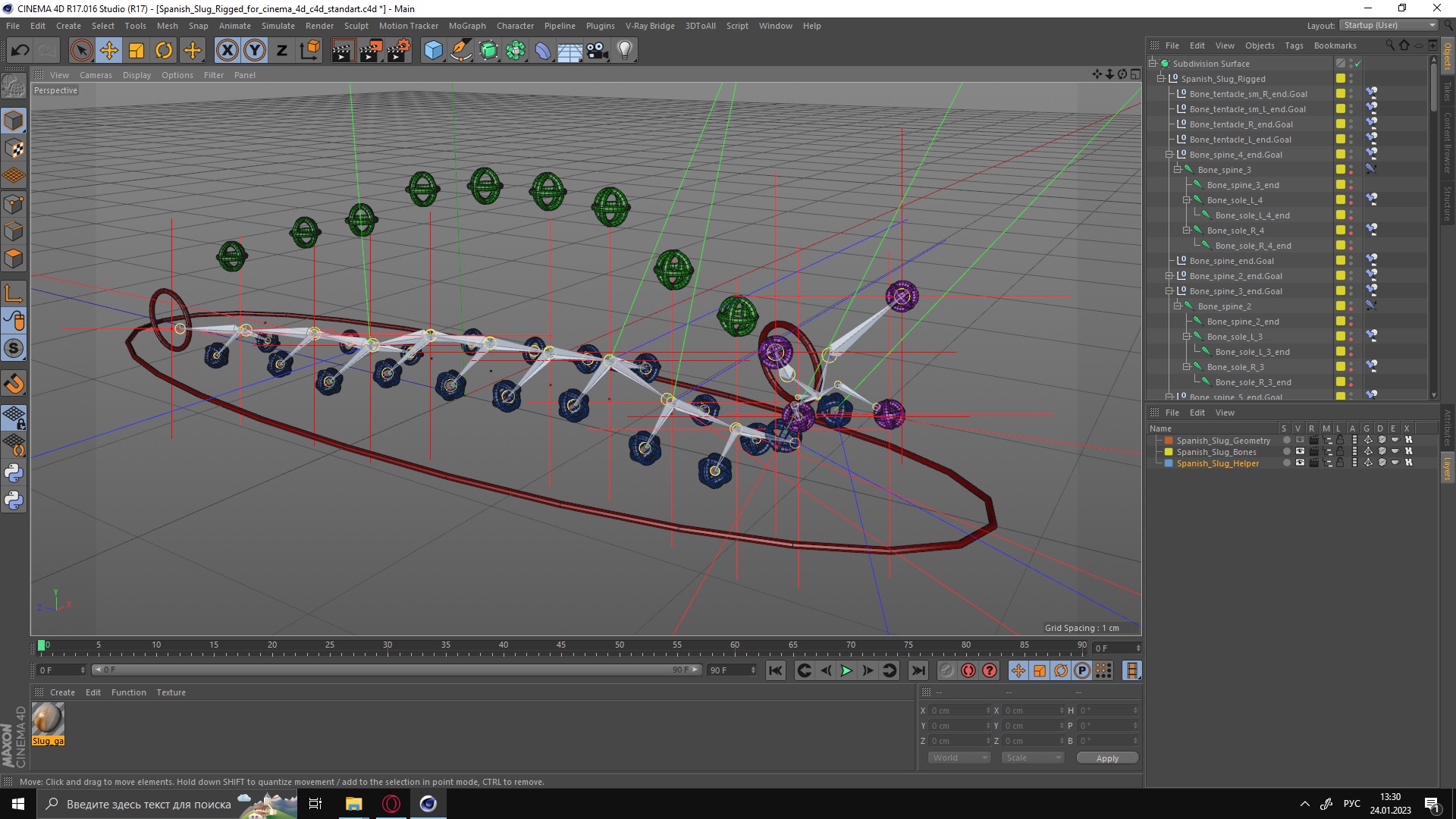
Task: Select the Live Selection tool
Action: [x=81, y=51]
